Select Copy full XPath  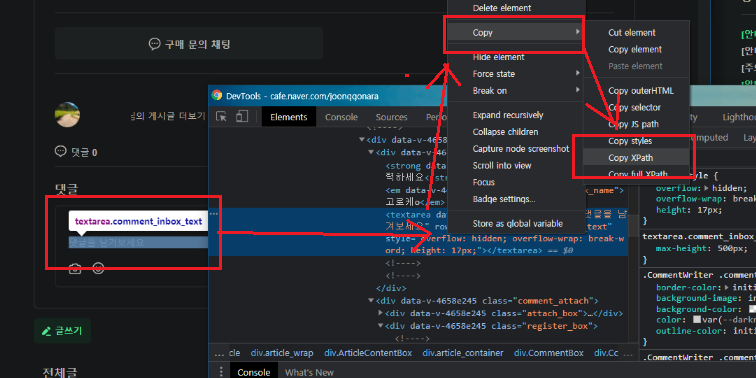tap(636, 174)
